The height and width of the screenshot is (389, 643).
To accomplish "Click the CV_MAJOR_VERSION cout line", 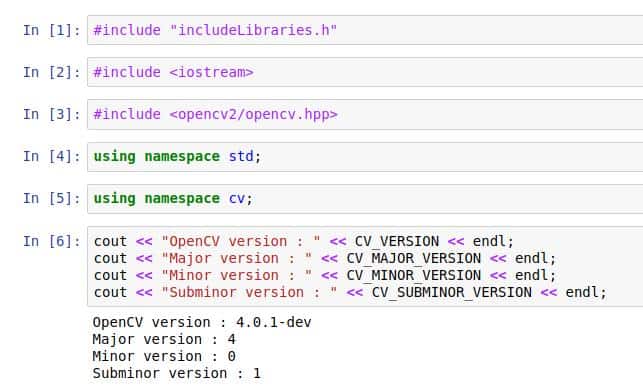I will click(x=325, y=258).
